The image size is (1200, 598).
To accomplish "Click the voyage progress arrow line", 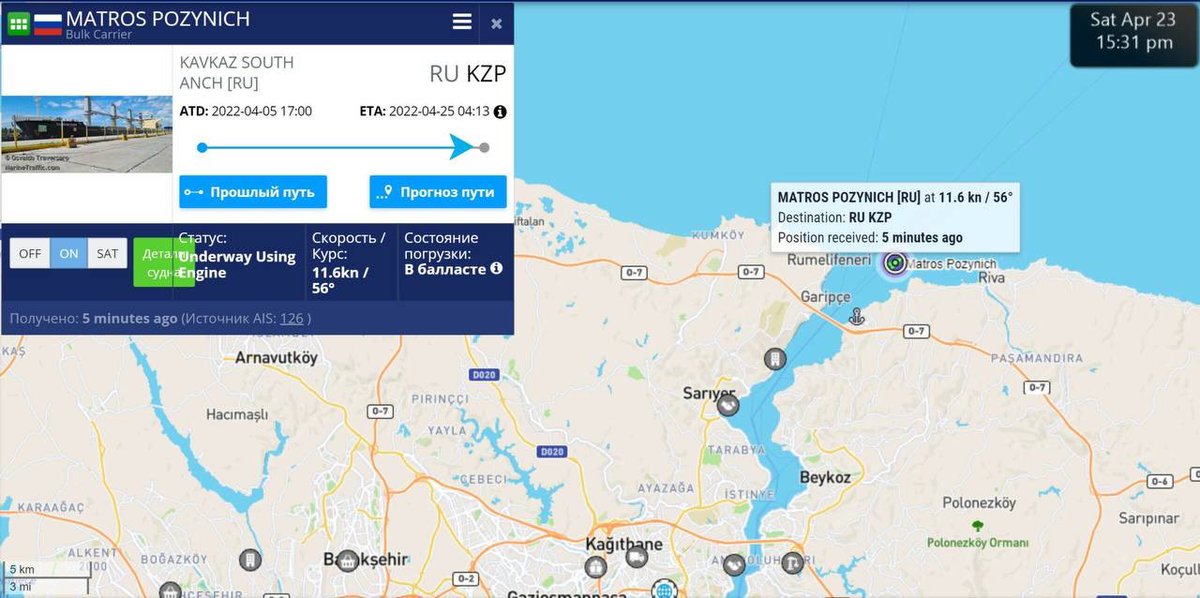I will 343,147.
